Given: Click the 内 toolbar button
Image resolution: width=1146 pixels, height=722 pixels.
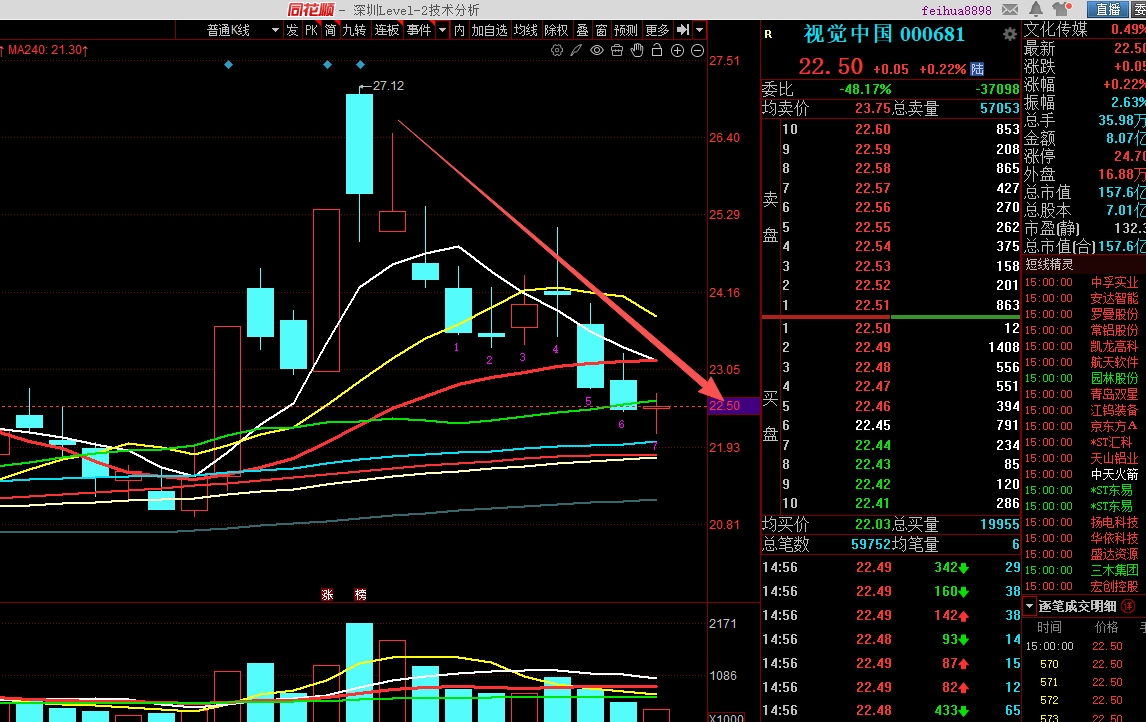Looking at the screenshot, I should coord(459,30).
